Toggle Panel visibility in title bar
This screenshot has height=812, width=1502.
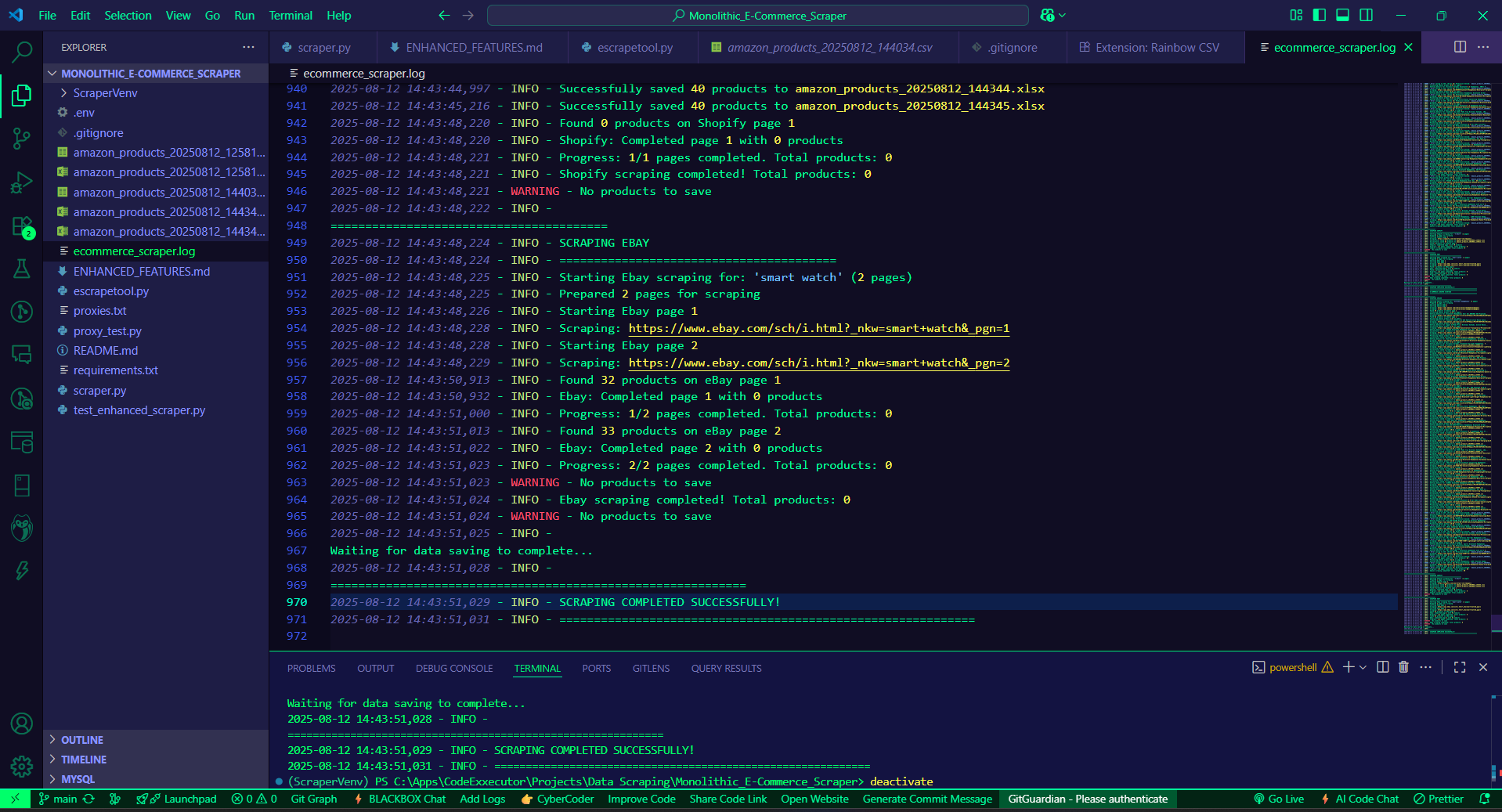point(1343,15)
